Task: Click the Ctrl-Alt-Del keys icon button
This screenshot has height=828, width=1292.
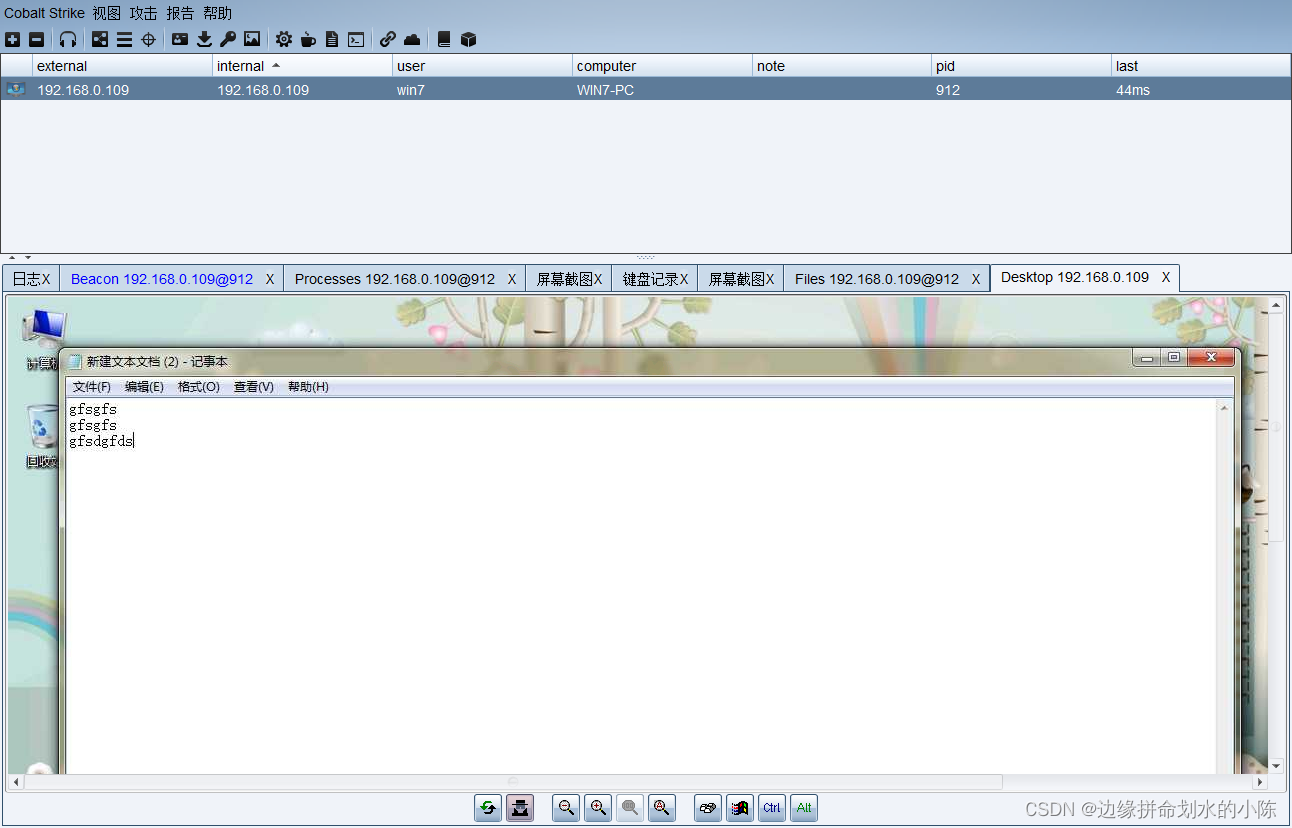Action: coord(708,808)
